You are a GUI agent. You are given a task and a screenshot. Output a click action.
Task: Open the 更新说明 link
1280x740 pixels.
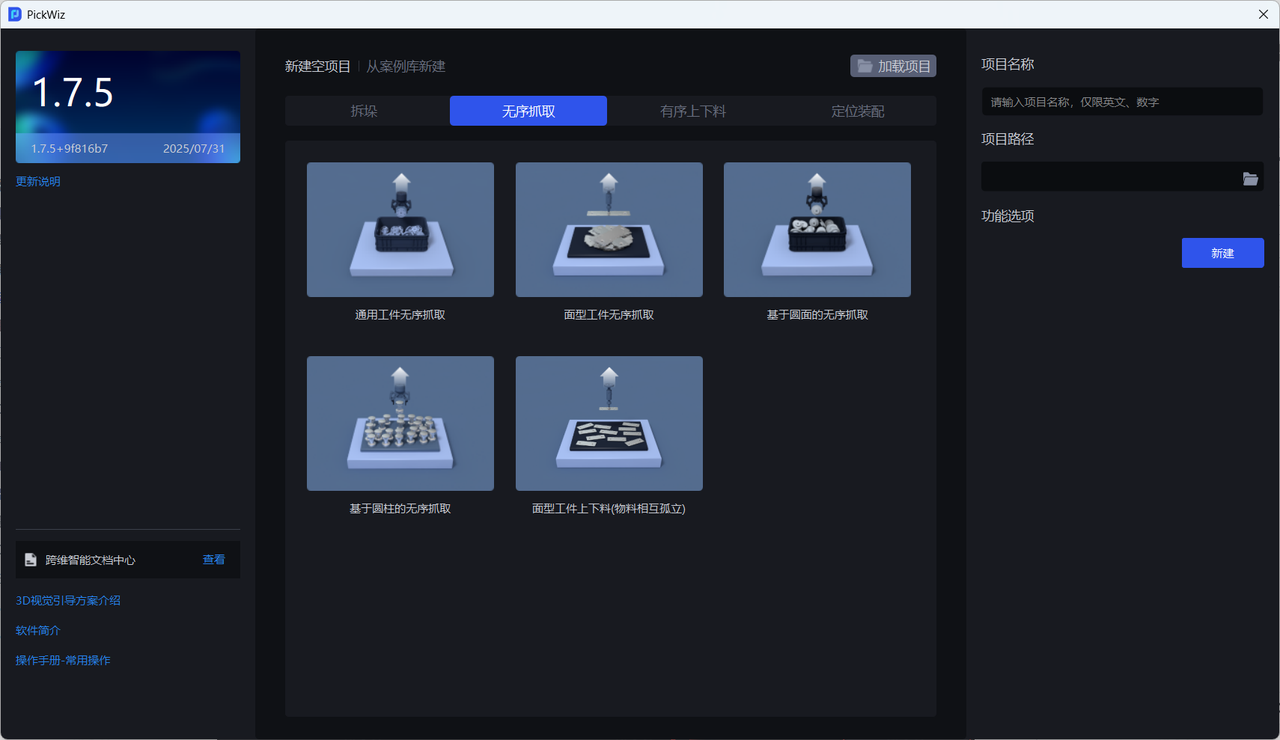38,182
